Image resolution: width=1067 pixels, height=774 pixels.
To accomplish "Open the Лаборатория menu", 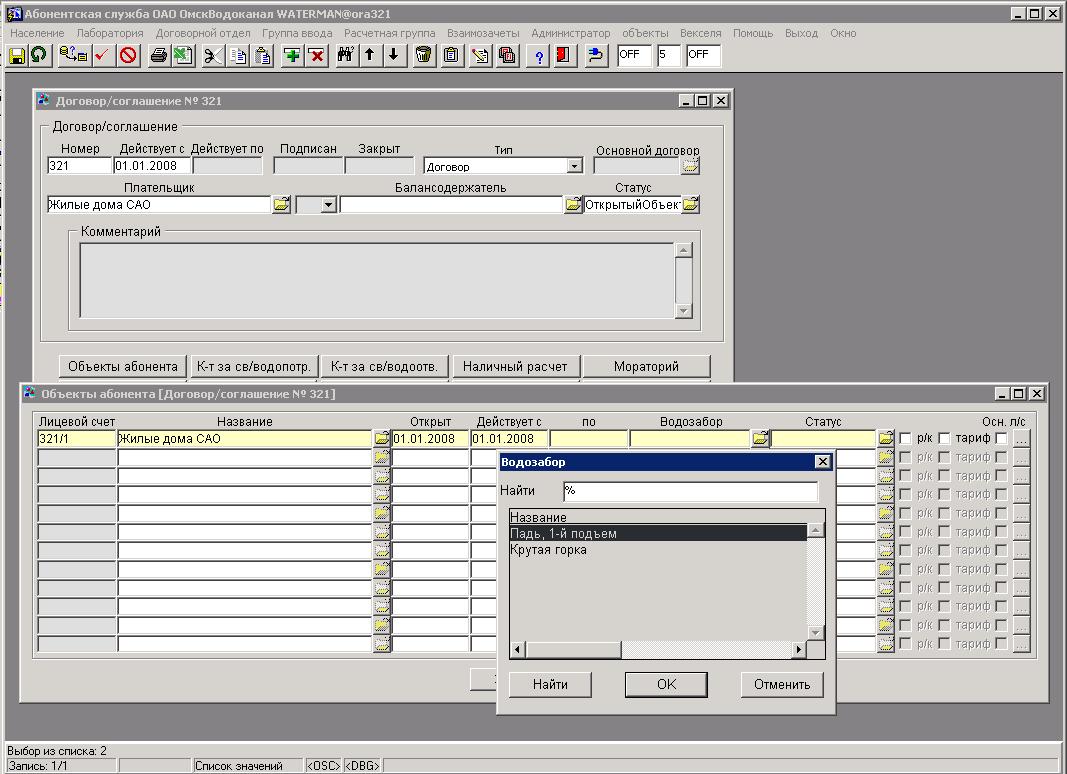I will [x=110, y=33].
